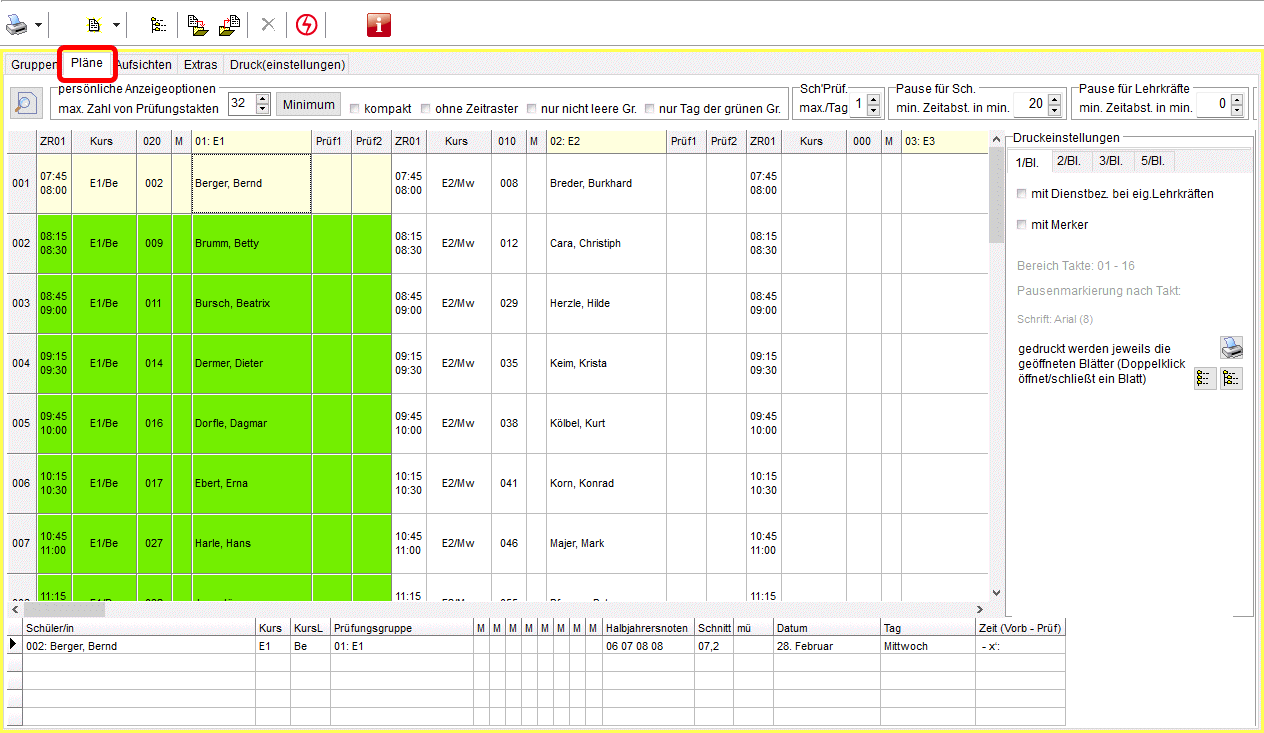This screenshot has height=733, width=1264.
Task: Open the Druck(einstellungen) tab
Action: pyautogui.click(x=287, y=65)
